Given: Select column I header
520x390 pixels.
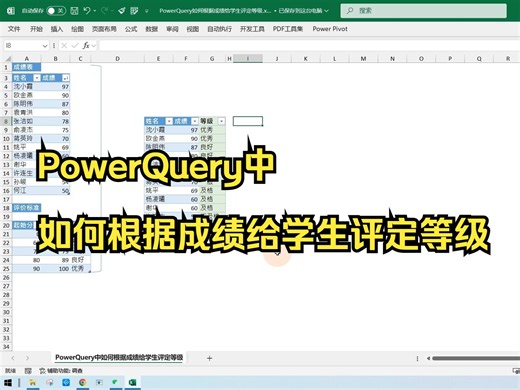Looking at the screenshot, I should coord(248,59).
